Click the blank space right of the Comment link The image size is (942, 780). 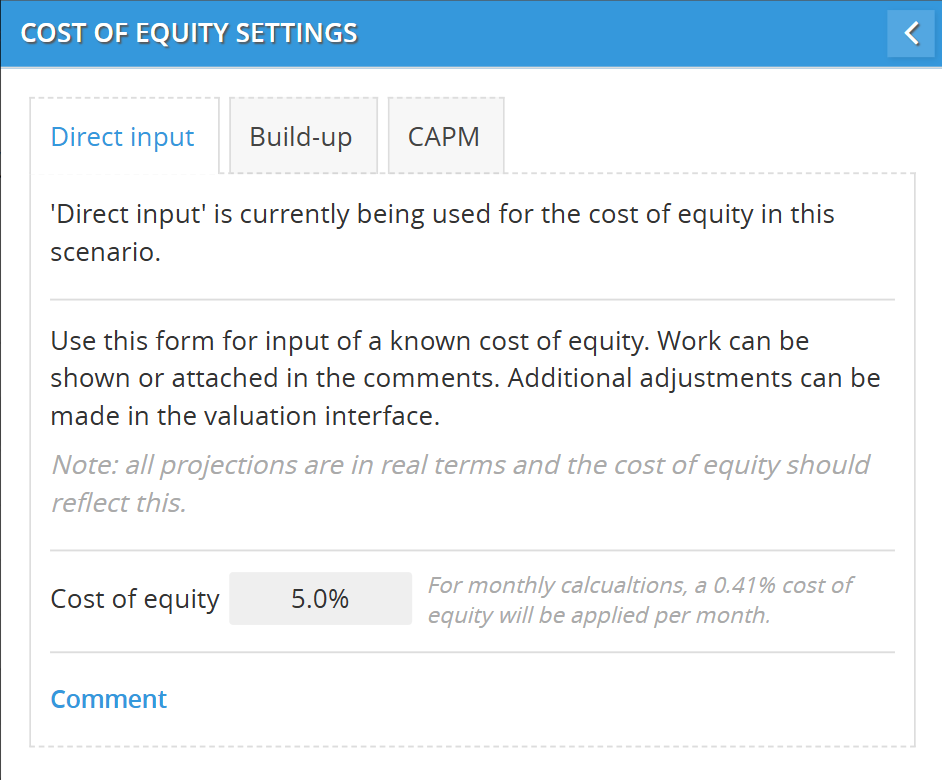[x=530, y=699]
